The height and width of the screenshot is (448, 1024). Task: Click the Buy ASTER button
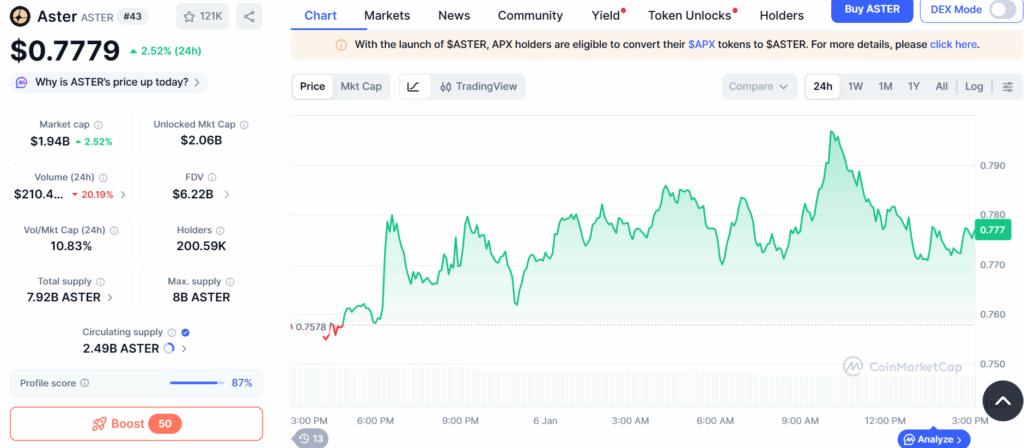click(872, 10)
